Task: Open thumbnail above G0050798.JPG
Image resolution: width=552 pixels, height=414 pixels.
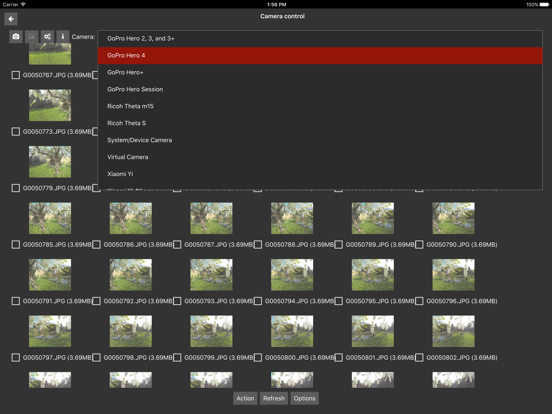Action: 131,331
